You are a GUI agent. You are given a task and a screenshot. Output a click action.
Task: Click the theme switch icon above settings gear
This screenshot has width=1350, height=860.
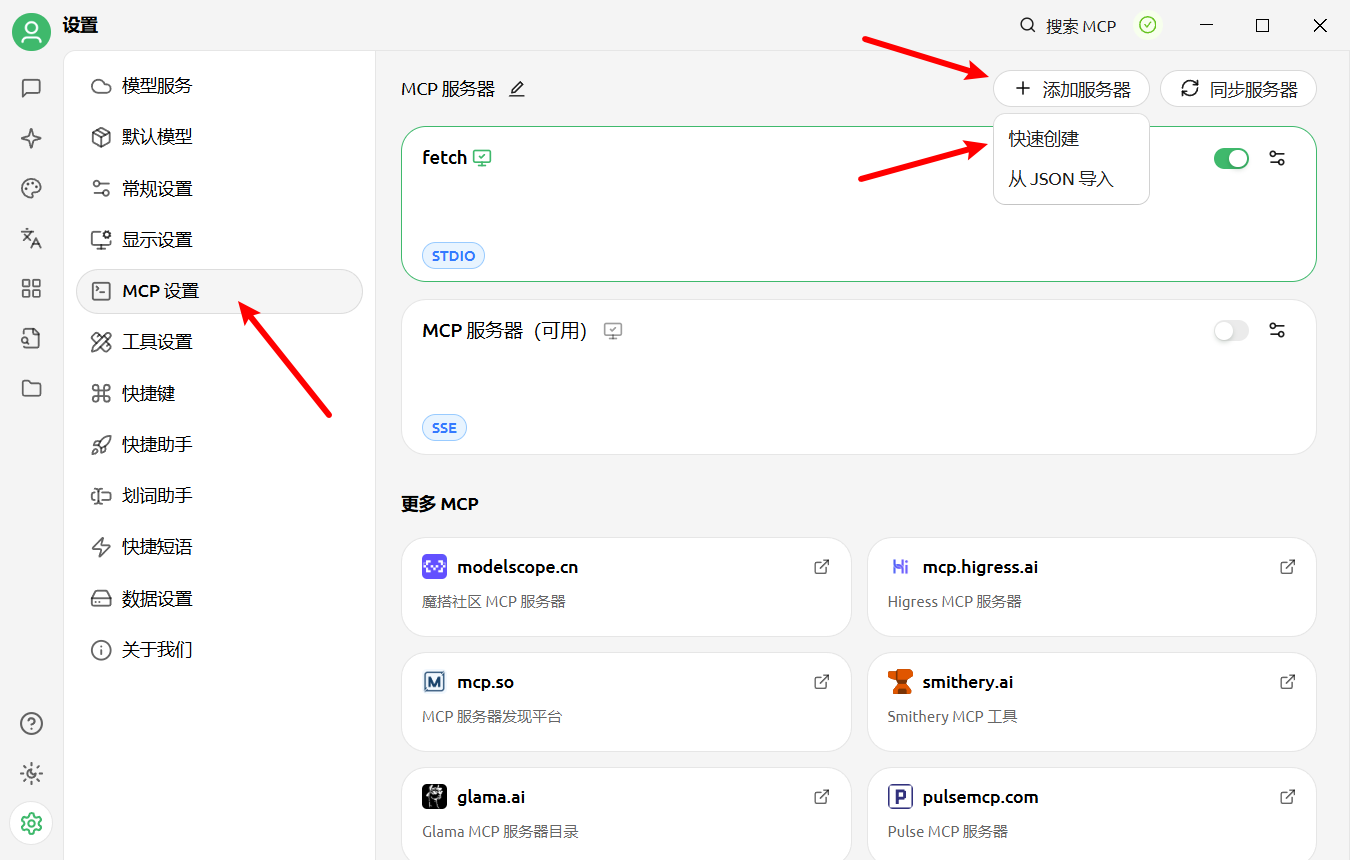pos(31,773)
